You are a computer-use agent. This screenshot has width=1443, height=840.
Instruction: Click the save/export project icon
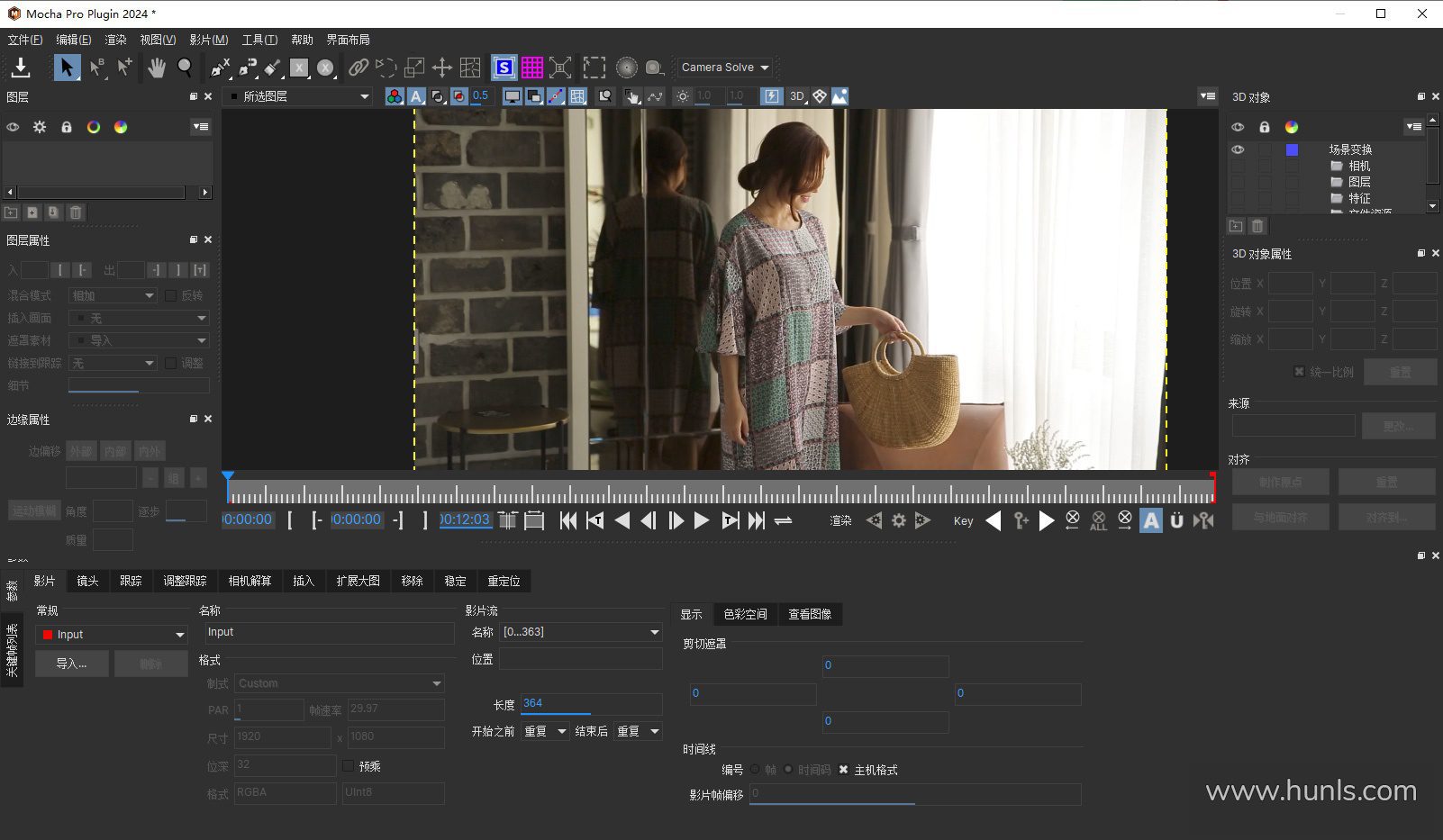(21, 68)
